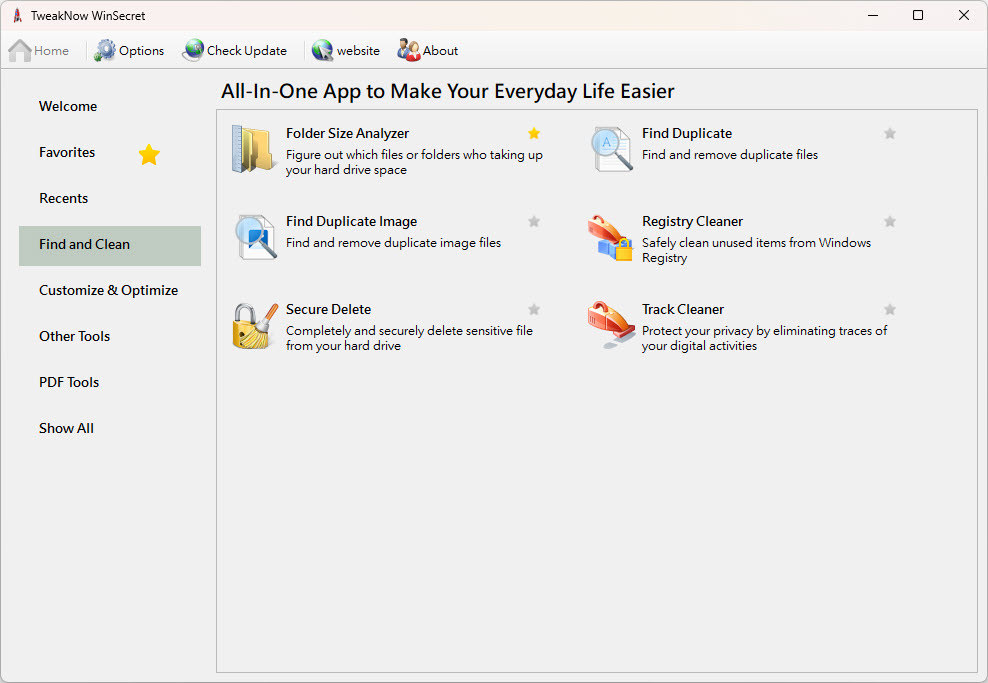The height and width of the screenshot is (683, 988).
Task: Star Track Cleaner as favorite
Action: tap(890, 309)
